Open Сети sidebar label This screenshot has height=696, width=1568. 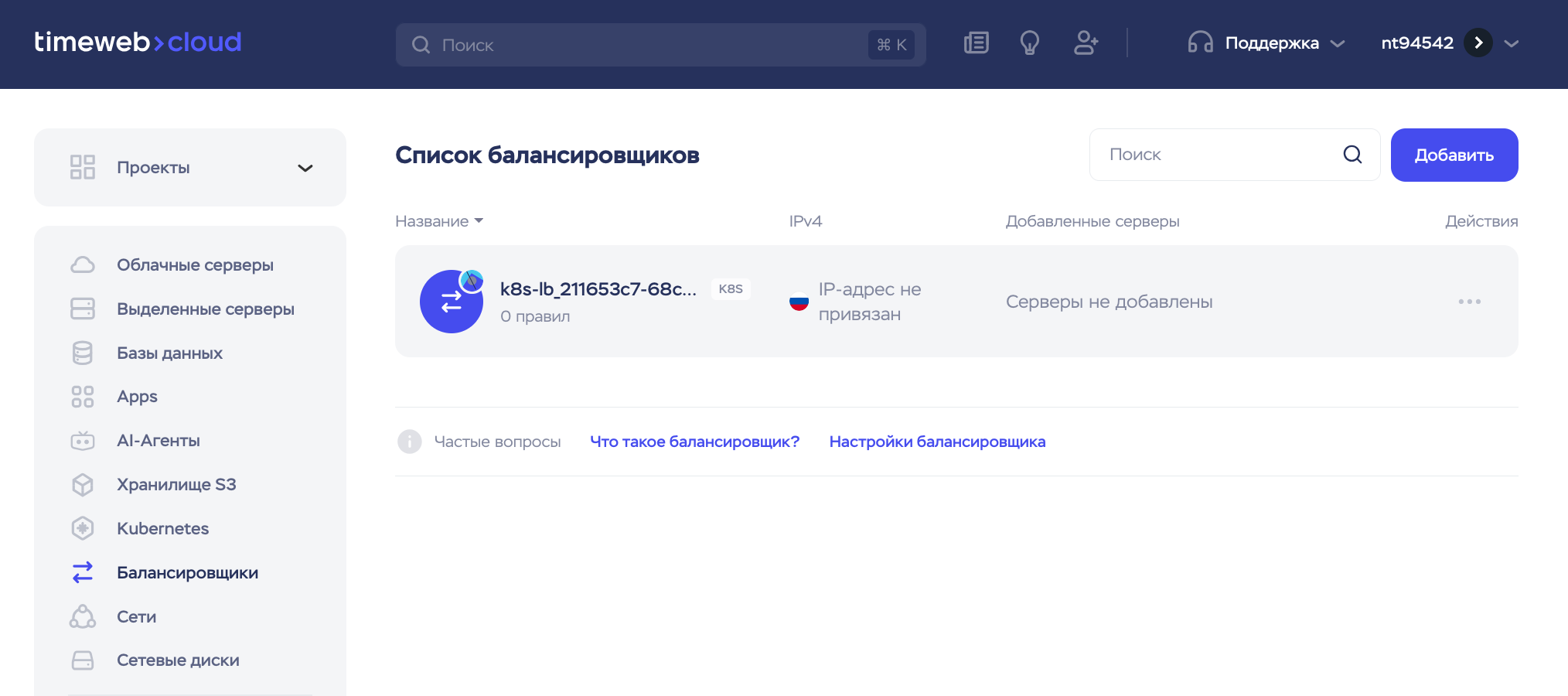click(x=136, y=617)
